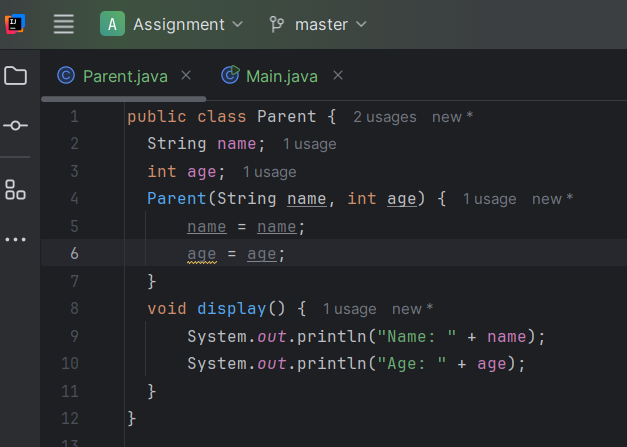Click the 'void' keyword on line 8
Viewport: 627px width, 447px height.
[x=167, y=309]
